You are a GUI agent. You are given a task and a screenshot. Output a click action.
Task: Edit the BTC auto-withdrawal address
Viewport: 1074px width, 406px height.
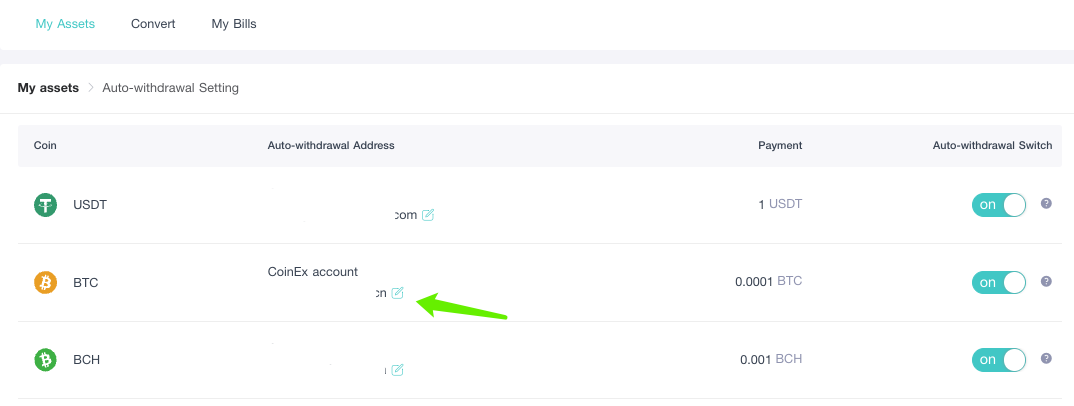click(398, 293)
